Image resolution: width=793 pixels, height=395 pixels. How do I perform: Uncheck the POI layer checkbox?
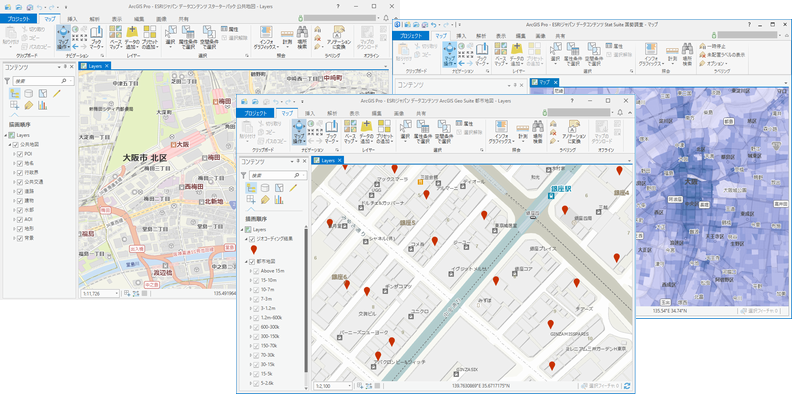(x=20, y=154)
